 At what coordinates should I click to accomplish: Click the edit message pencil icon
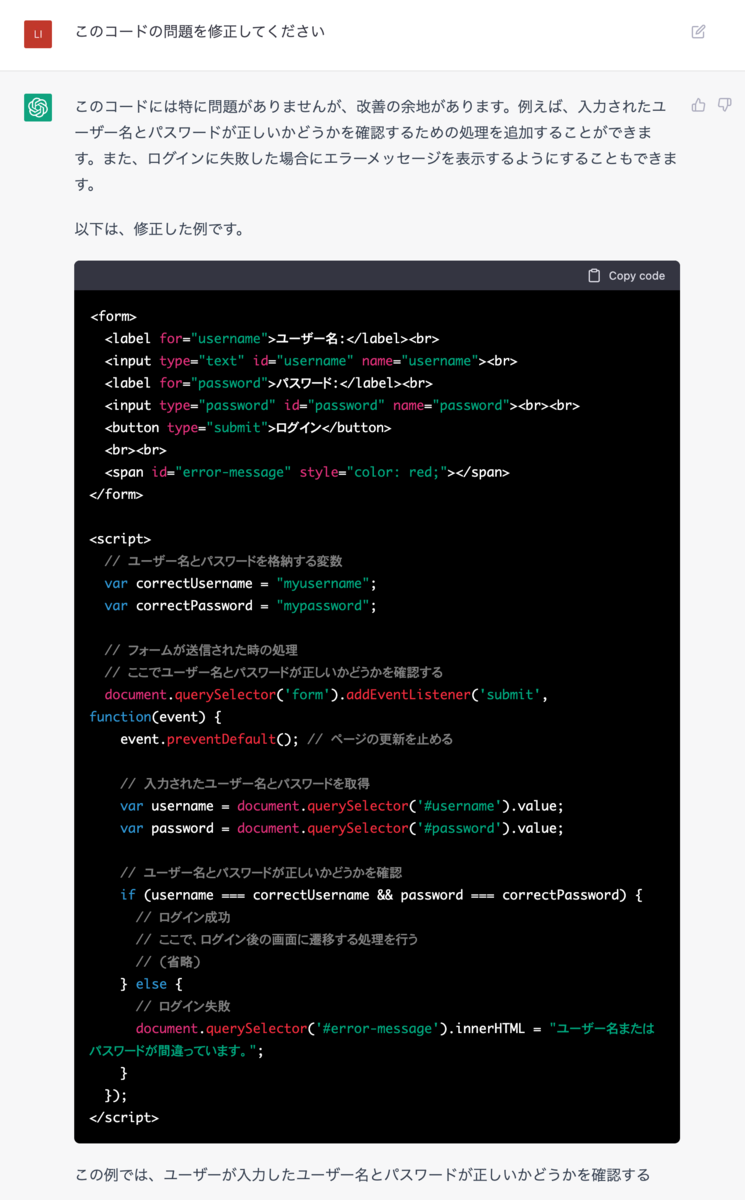(x=698, y=32)
